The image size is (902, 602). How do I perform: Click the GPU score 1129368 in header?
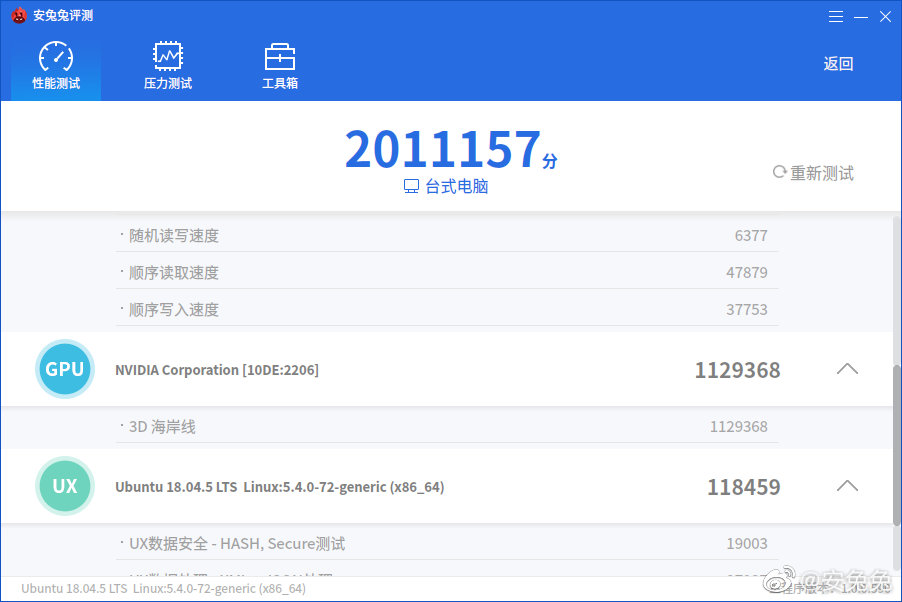(x=737, y=370)
